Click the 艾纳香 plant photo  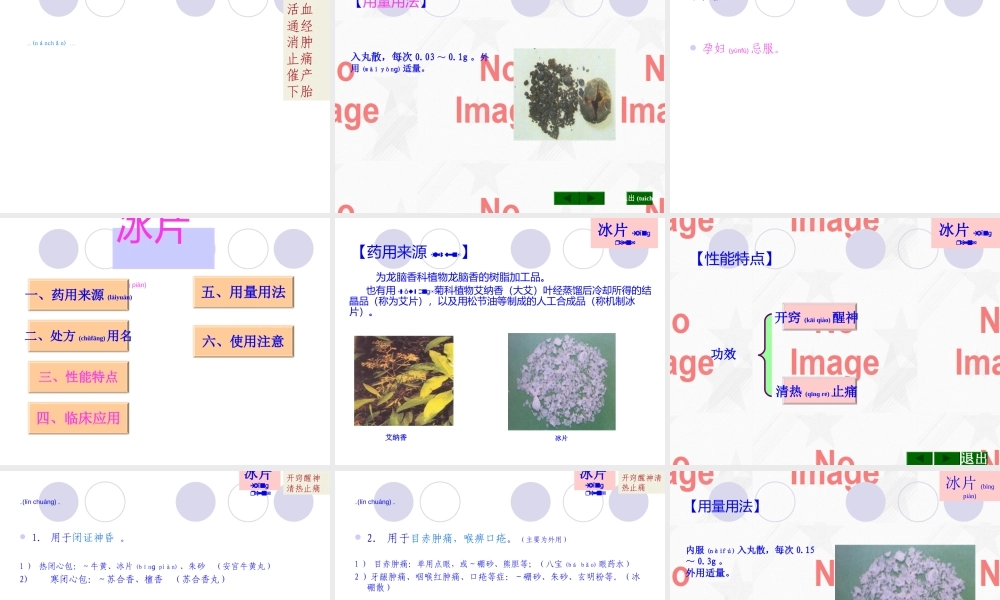click(x=403, y=378)
